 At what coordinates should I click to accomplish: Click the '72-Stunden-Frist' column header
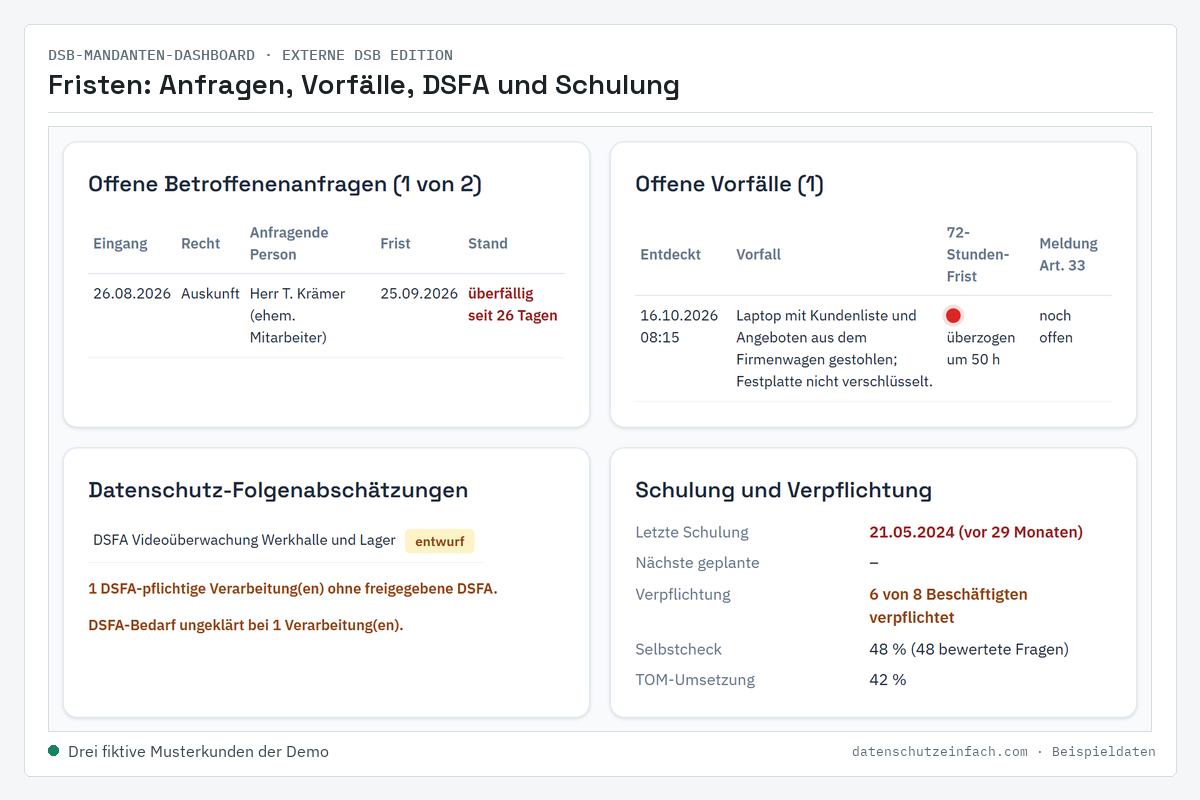[x=978, y=254]
